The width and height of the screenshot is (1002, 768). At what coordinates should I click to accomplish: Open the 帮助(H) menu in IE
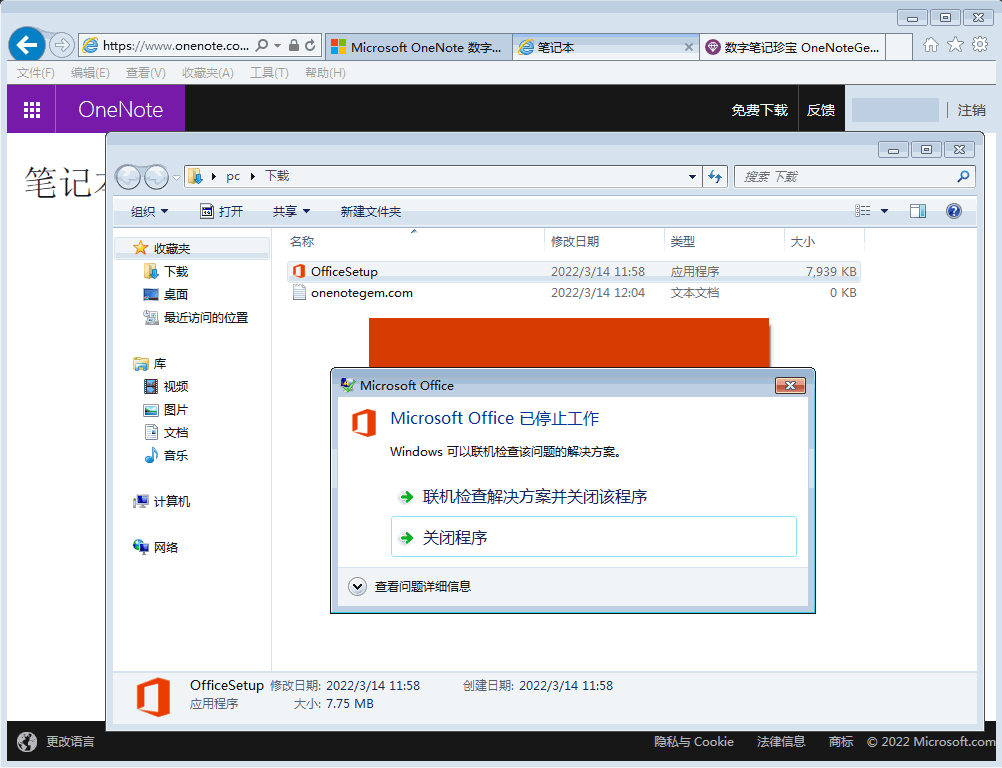[325, 73]
